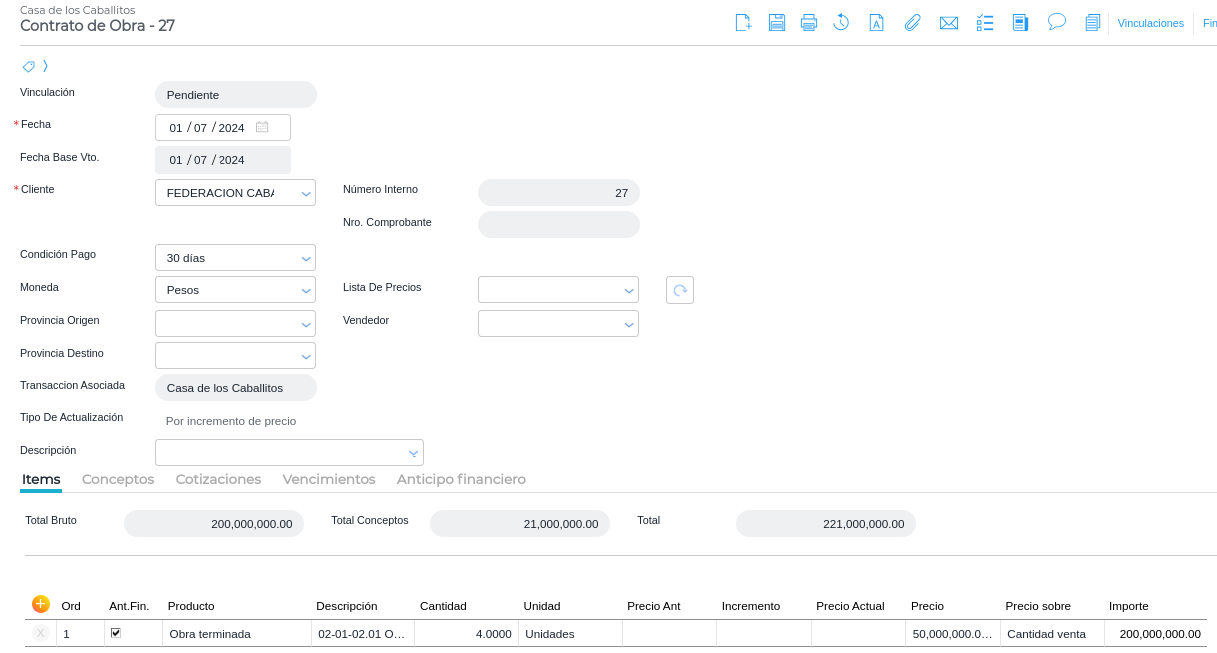Click the paperclip attachments icon
Viewport: 1217px width, 653px height.
click(x=912, y=23)
